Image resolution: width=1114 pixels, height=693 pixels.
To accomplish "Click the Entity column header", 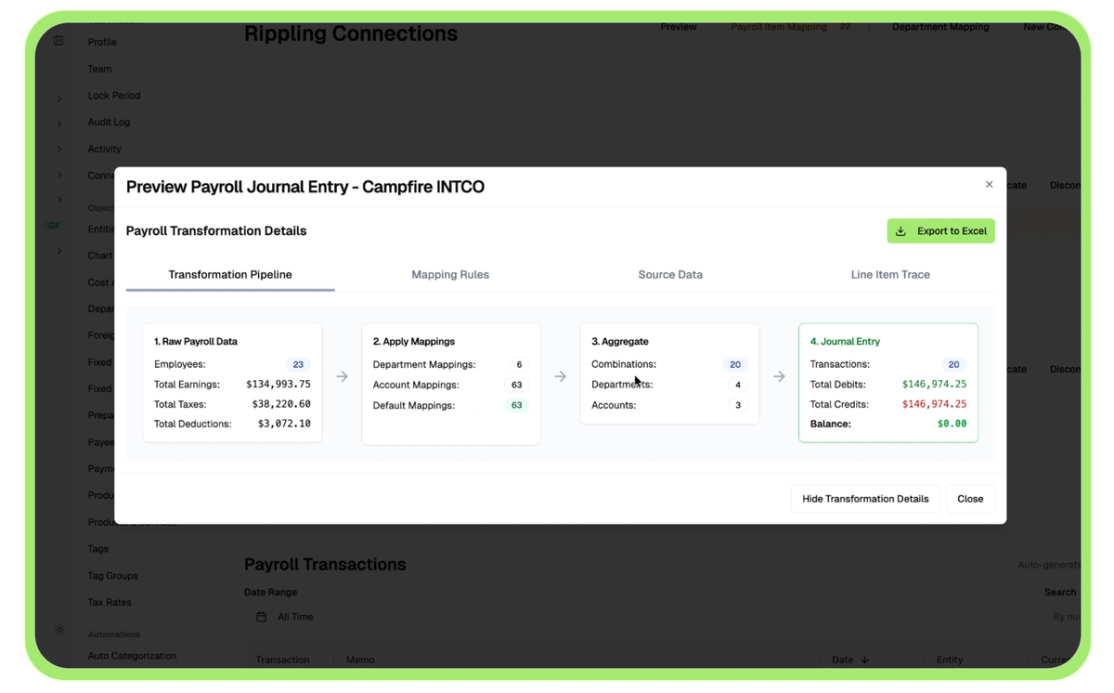I will coord(949,660).
